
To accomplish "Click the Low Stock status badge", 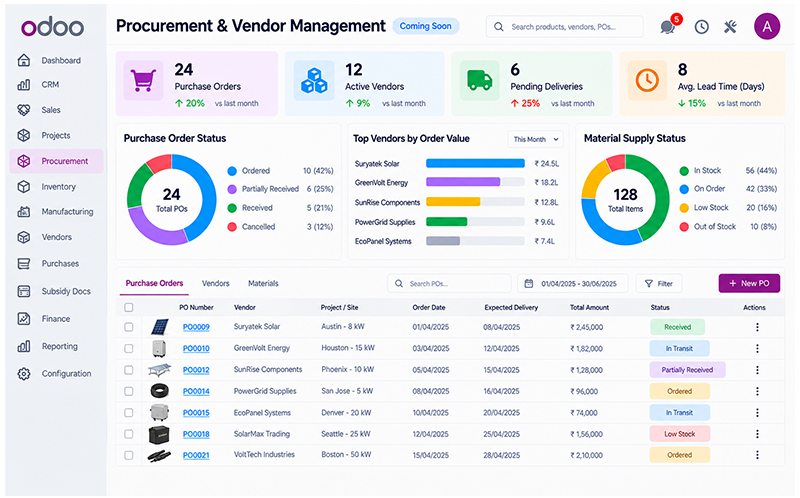I will 679,434.
